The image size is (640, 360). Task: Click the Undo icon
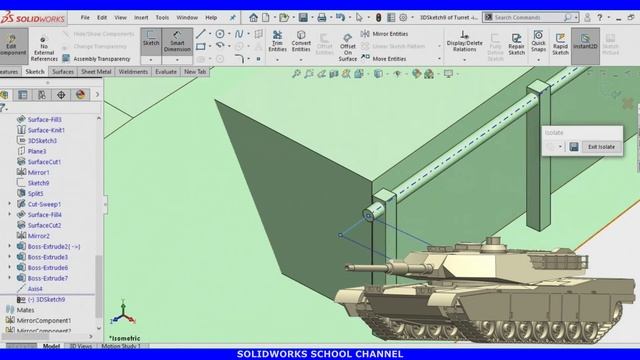340,18
